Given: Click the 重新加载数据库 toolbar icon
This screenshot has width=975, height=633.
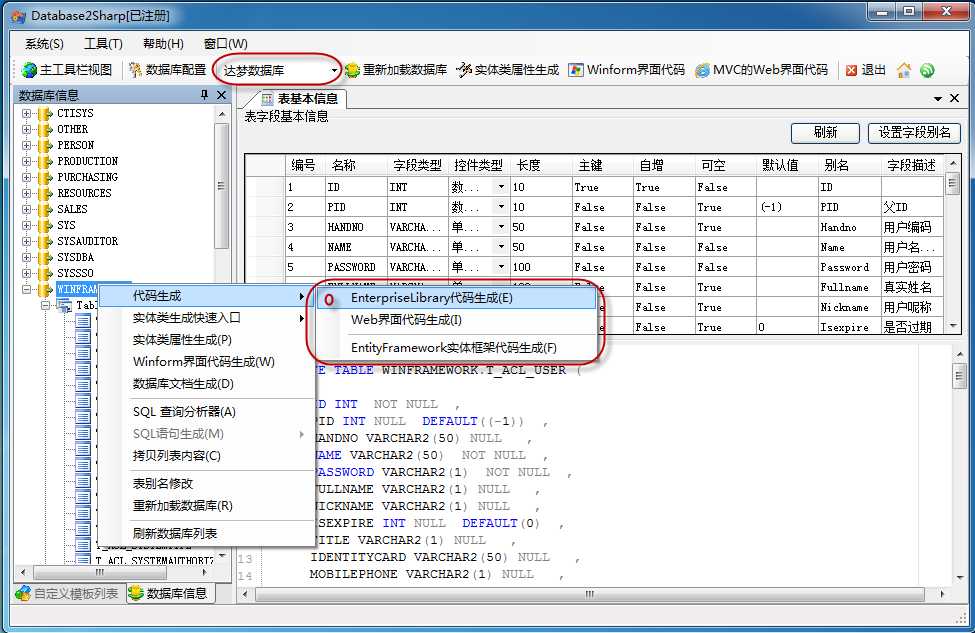Looking at the screenshot, I should tap(353, 70).
